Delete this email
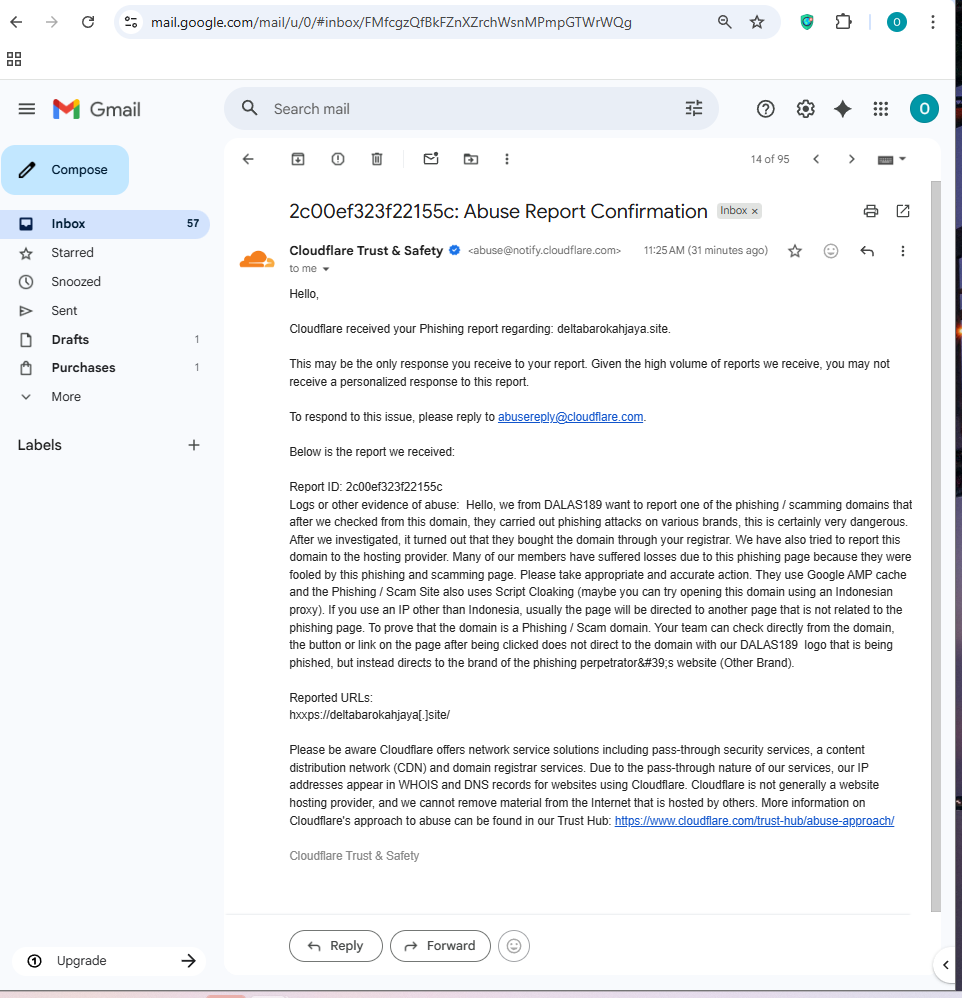The height and width of the screenshot is (998, 962). [377, 159]
